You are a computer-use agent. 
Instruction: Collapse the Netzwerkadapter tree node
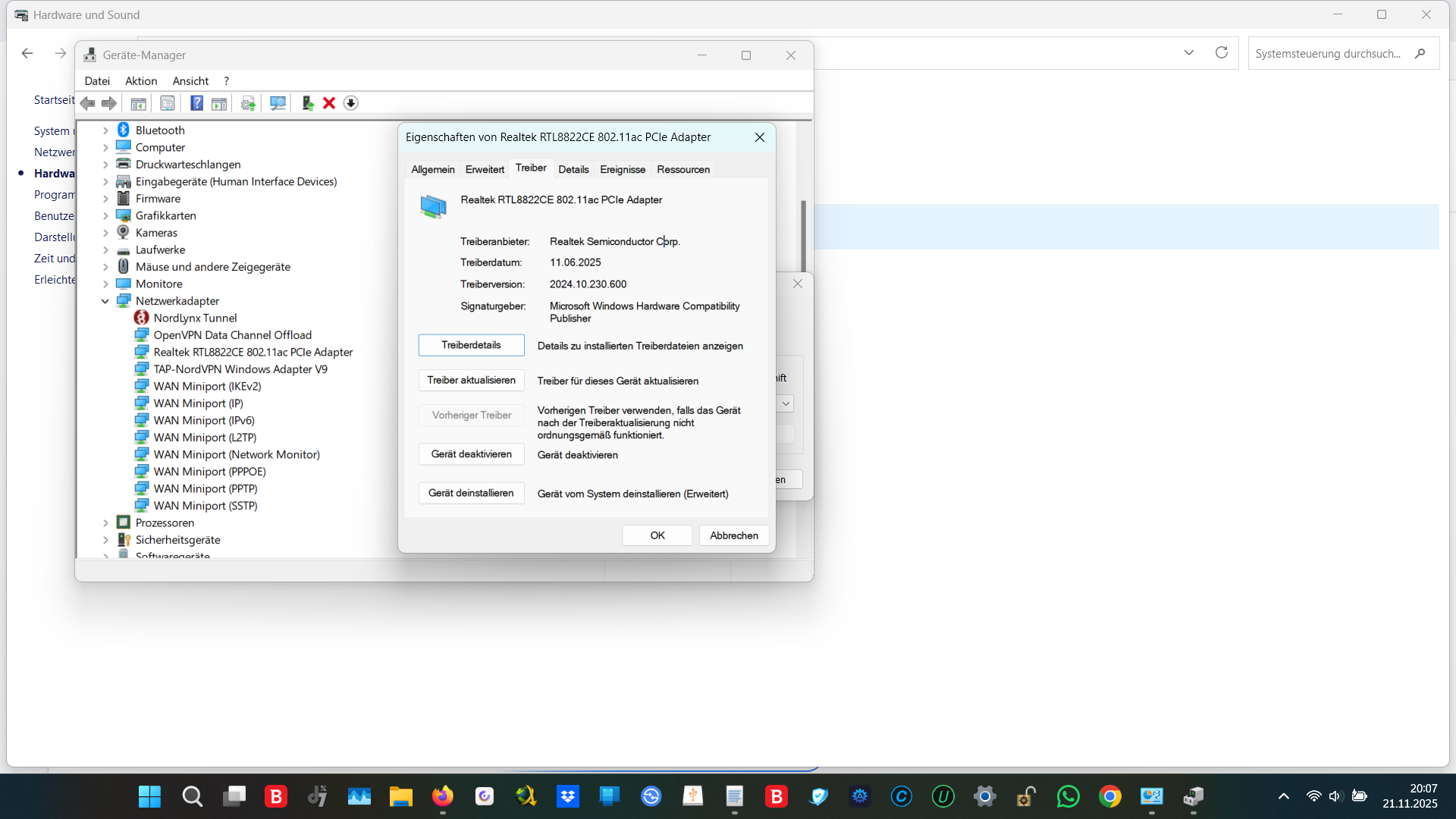(x=105, y=301)
